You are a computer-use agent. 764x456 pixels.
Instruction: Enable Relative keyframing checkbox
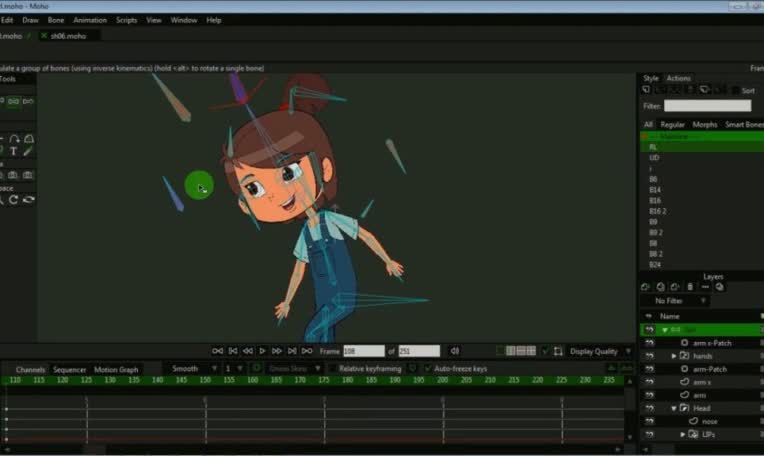[x=332, y=369]
